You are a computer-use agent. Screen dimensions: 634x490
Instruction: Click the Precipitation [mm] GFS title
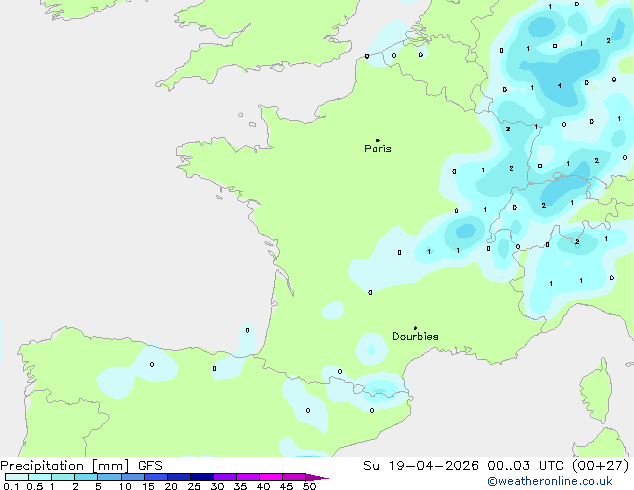click(x=81, y=466)
